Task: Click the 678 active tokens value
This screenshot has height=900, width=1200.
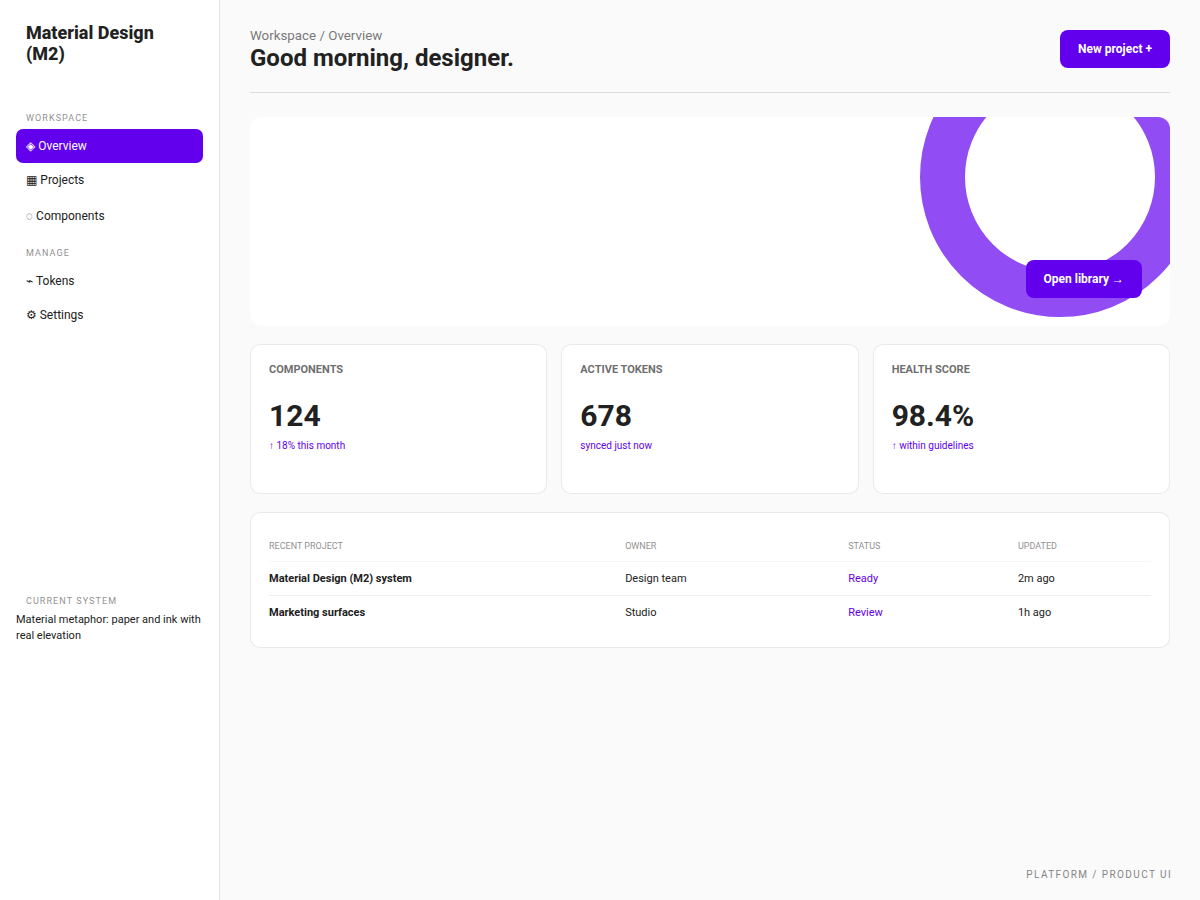Action: click(x=606, y=416)
